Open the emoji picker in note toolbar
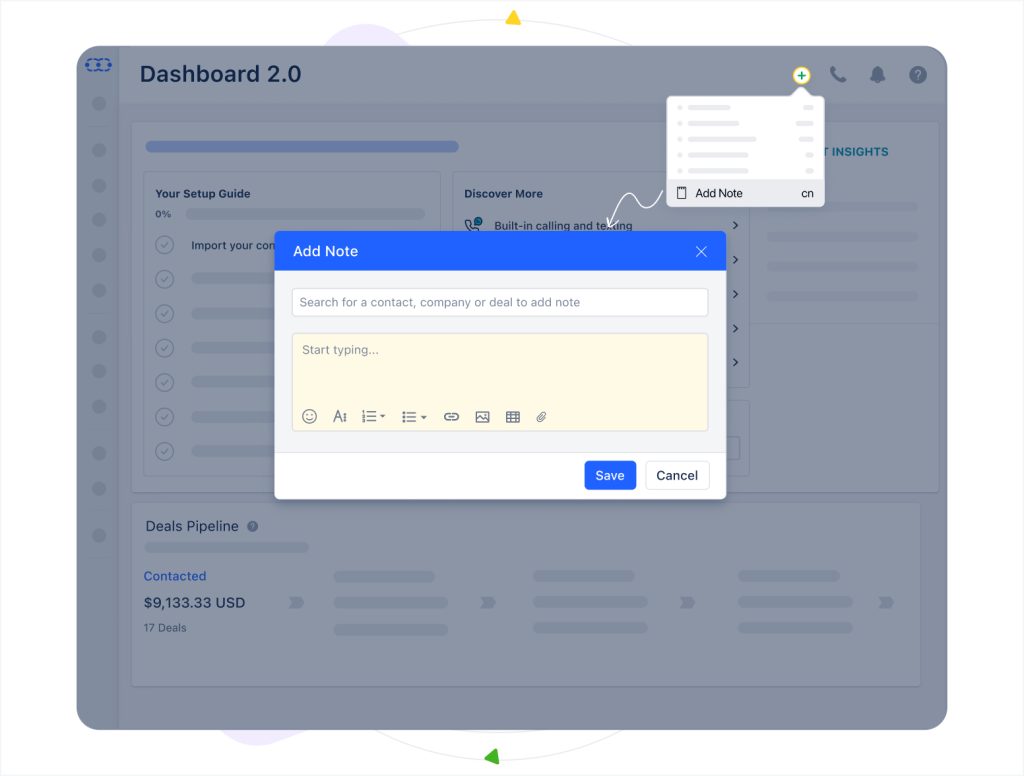The height and width of the screenshot is (776, 1024). (x=309, y=417)
